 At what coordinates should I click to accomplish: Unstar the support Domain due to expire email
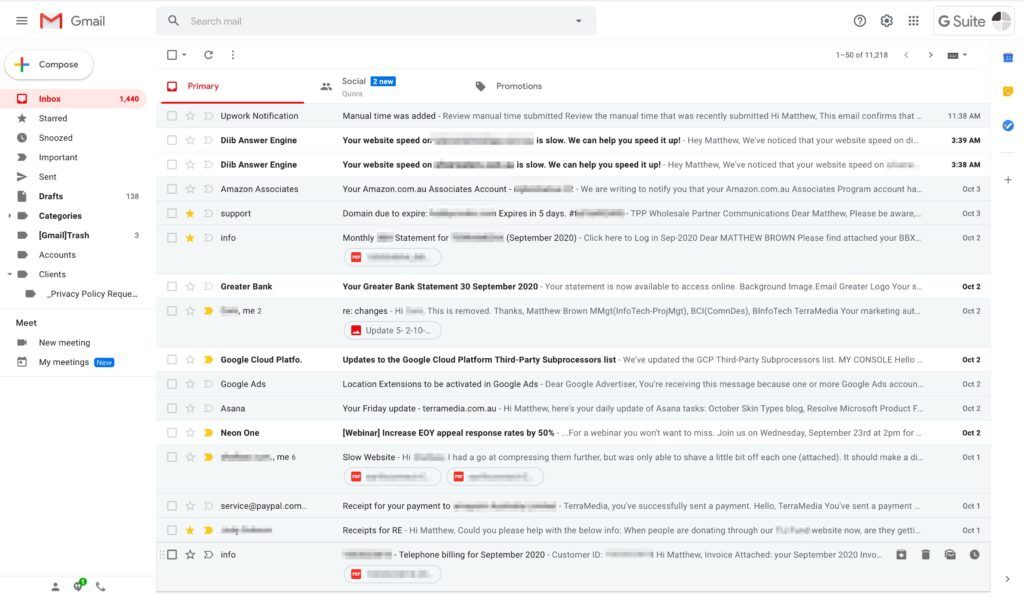coord(190,213)
